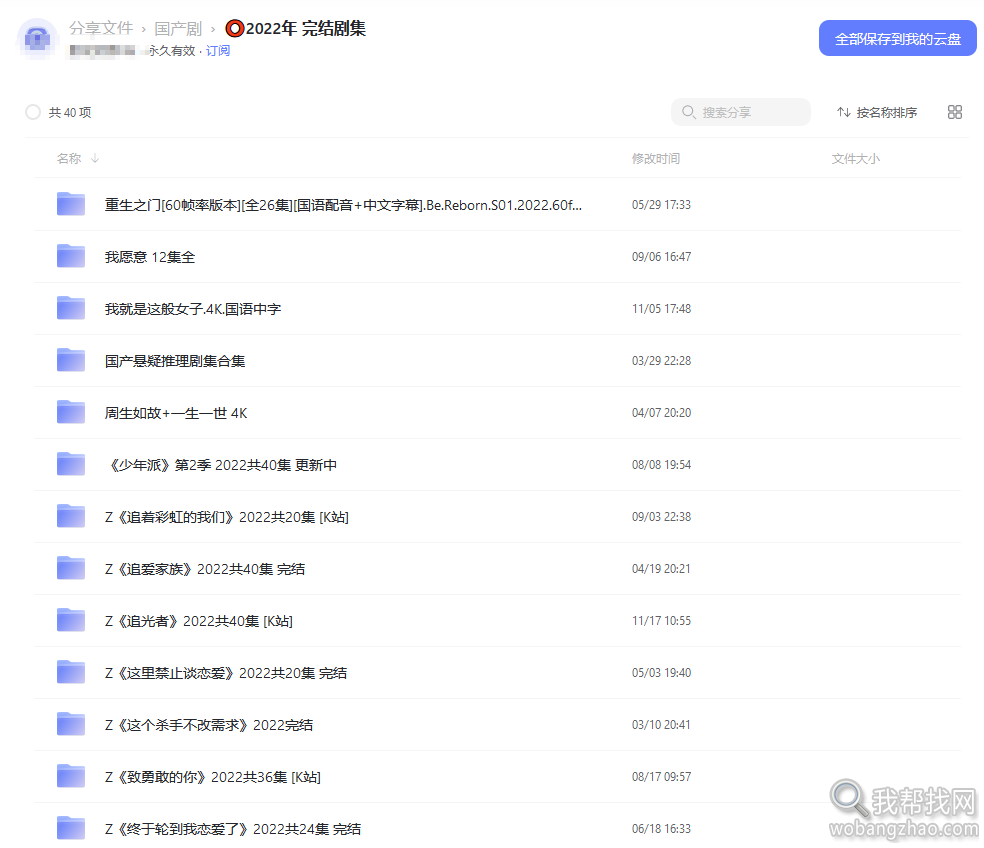Click the 周生如故+一生一世 4K name
This screenshot has width=984, height=848.
(x=176, y=413)
